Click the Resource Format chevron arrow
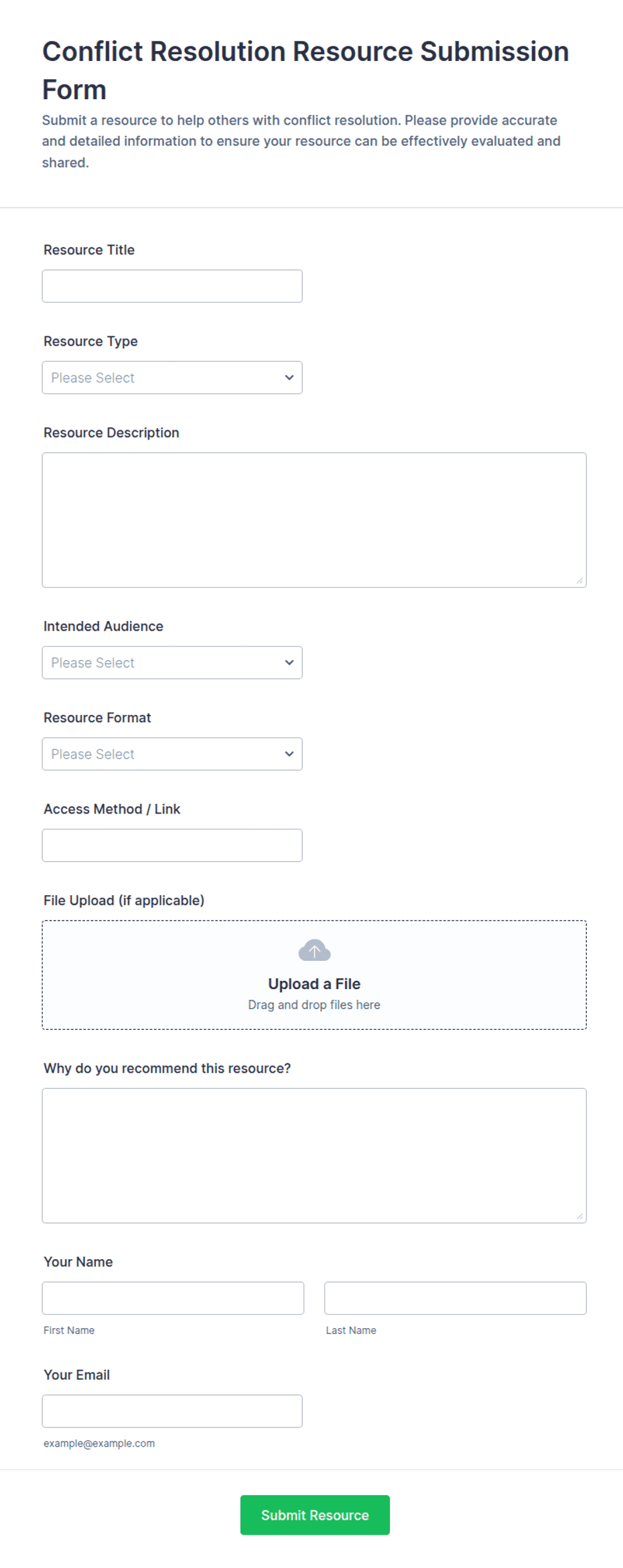 [x=289, y=754]
